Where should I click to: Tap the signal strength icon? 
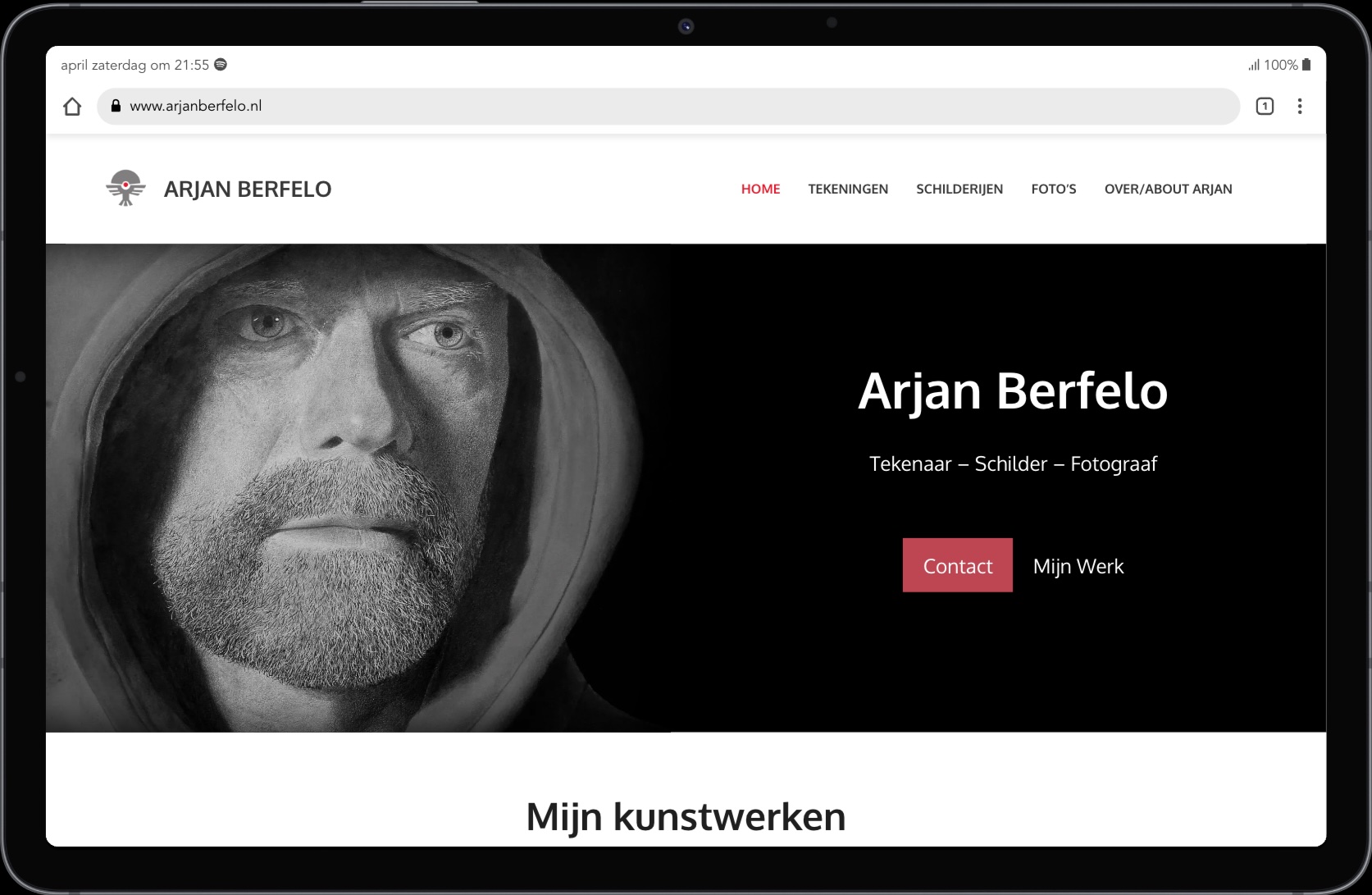pyautogui.click(x=1254, y=65)
